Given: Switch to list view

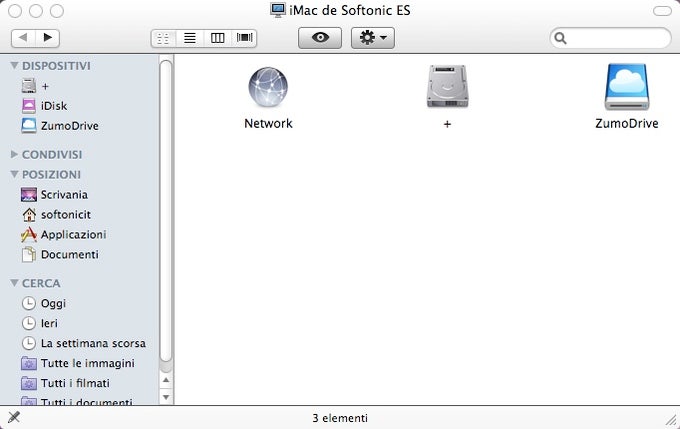Looking at the screenshot, I should pyautogui.click(x=190, y=38).
